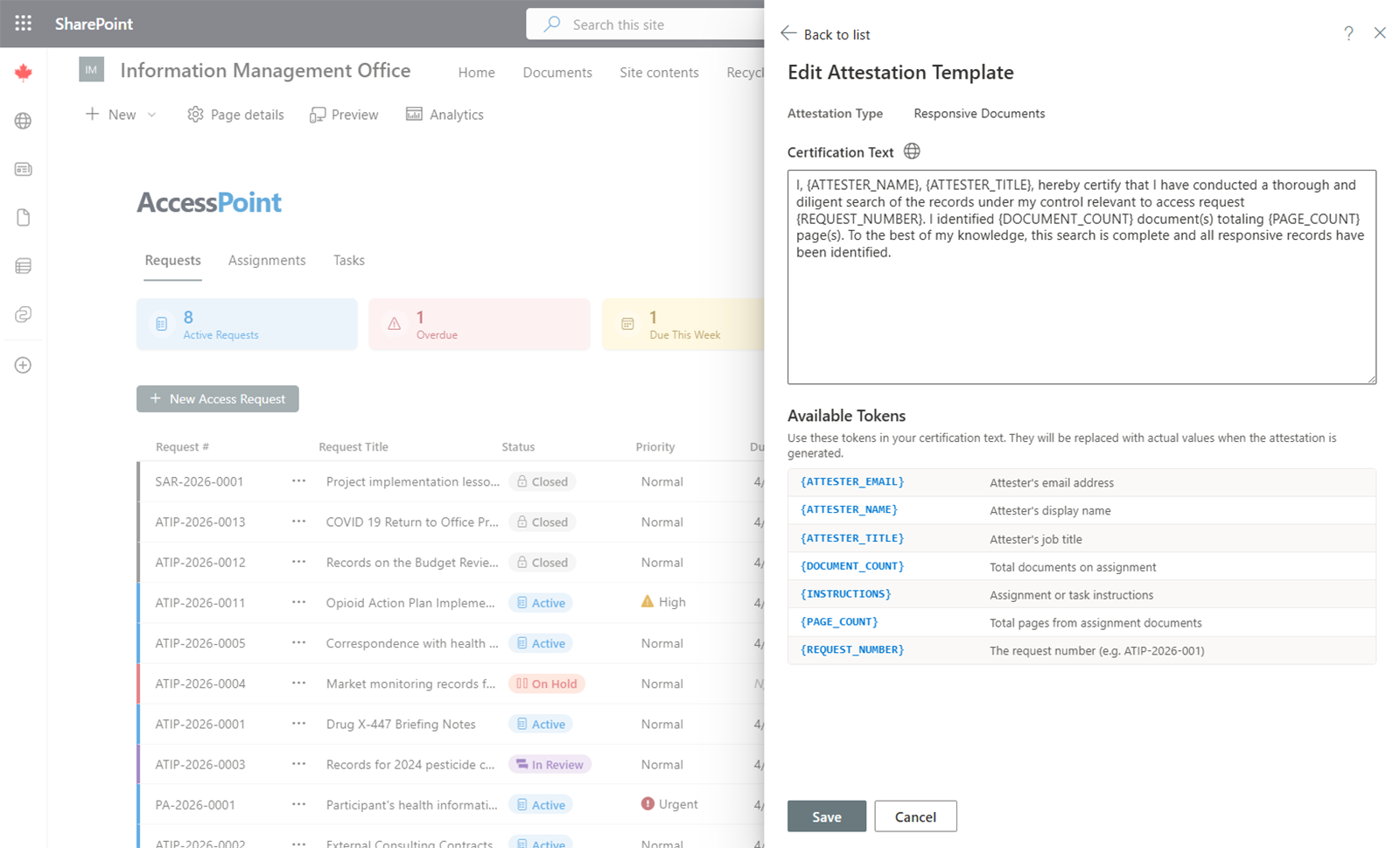Save the attestation template
This screenshot has width=1400, height=848.
coord(826,816)
